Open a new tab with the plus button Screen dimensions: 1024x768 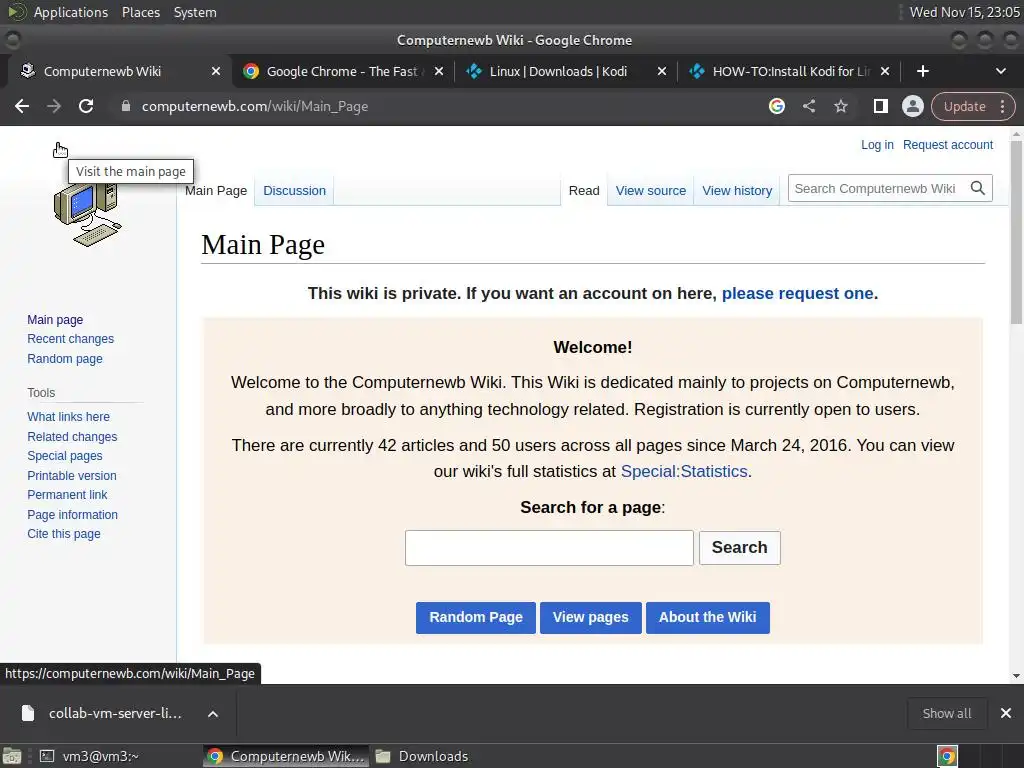[923, 71]
